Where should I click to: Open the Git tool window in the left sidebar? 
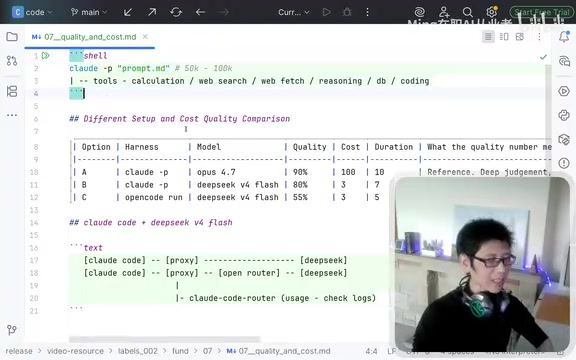(12, 330)
